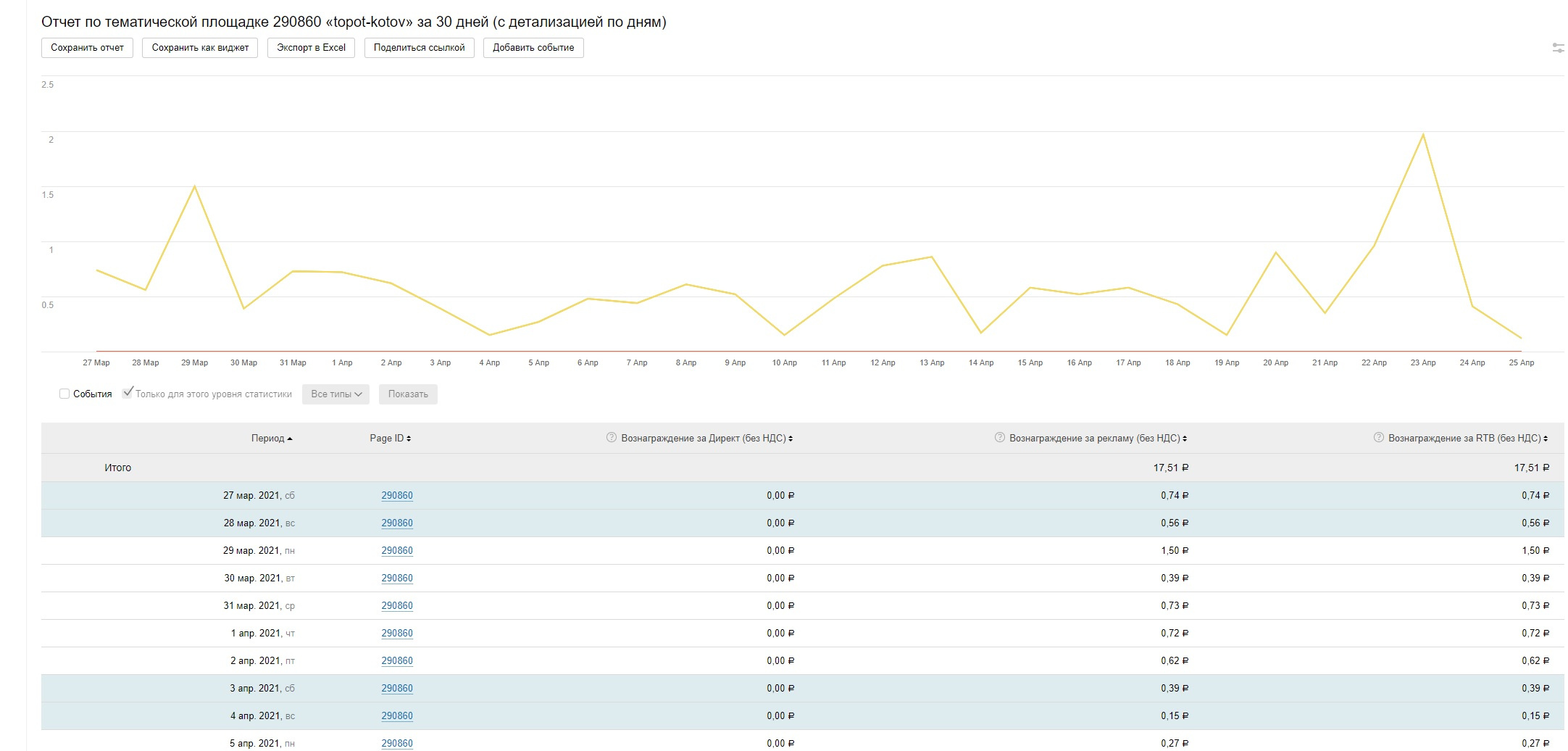
Task: Click the Показать button
Action: tap(408, 394)
